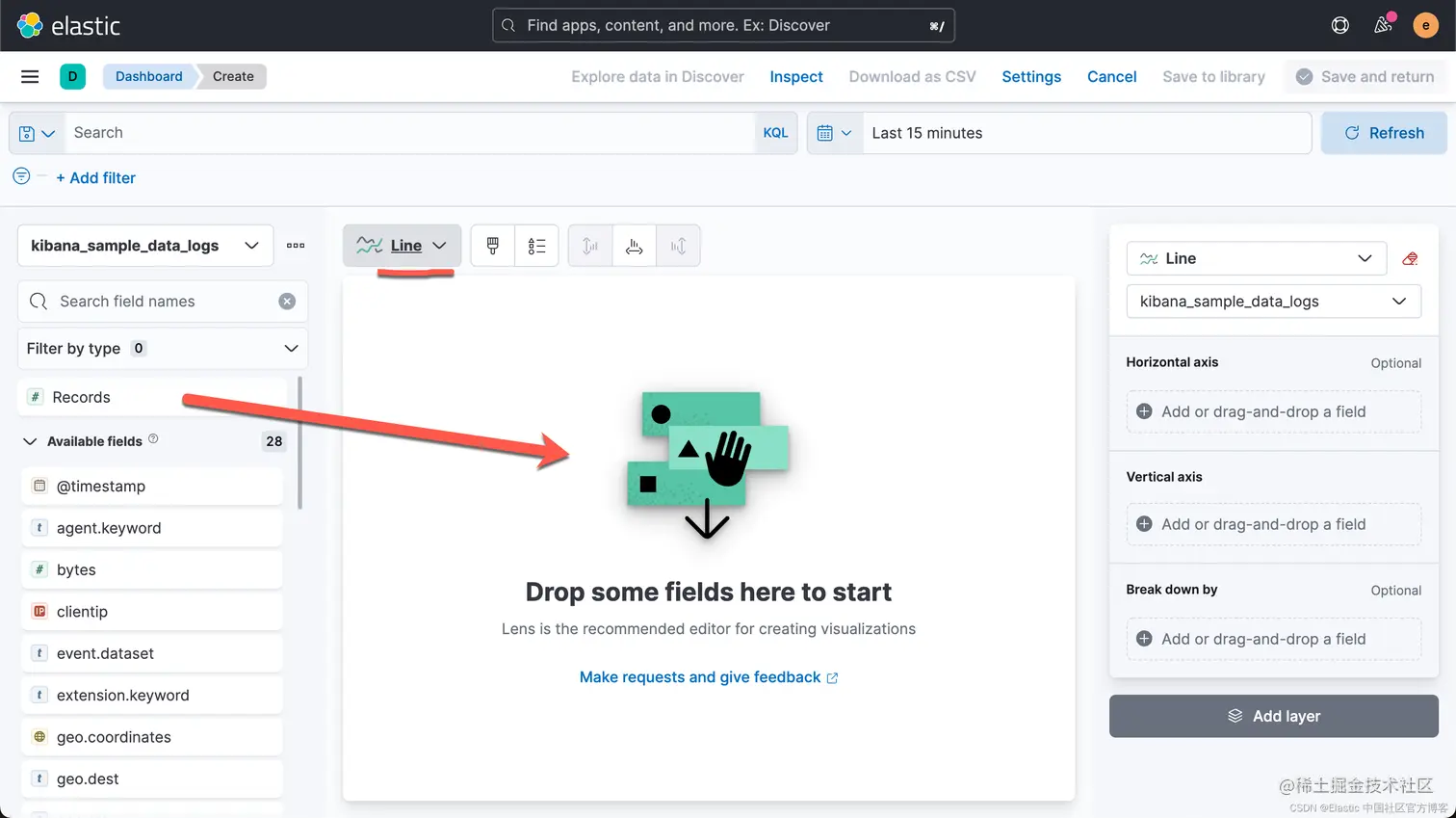Click the Records number field icon
The height and width of the screenshot is (818, 1456).
[x=36, y=397]
